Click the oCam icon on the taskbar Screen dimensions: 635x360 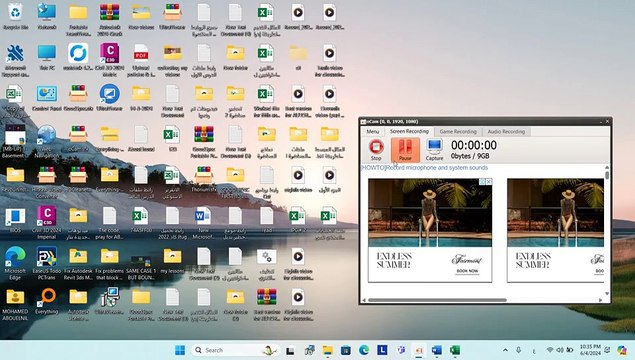point(419,350)
